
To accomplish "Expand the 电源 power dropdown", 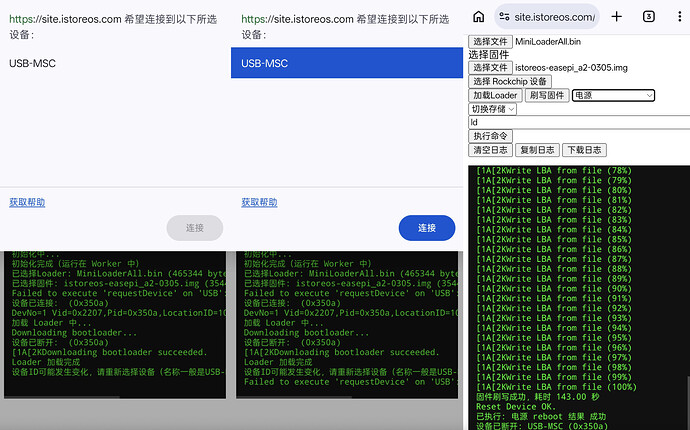I will (612, 95).
